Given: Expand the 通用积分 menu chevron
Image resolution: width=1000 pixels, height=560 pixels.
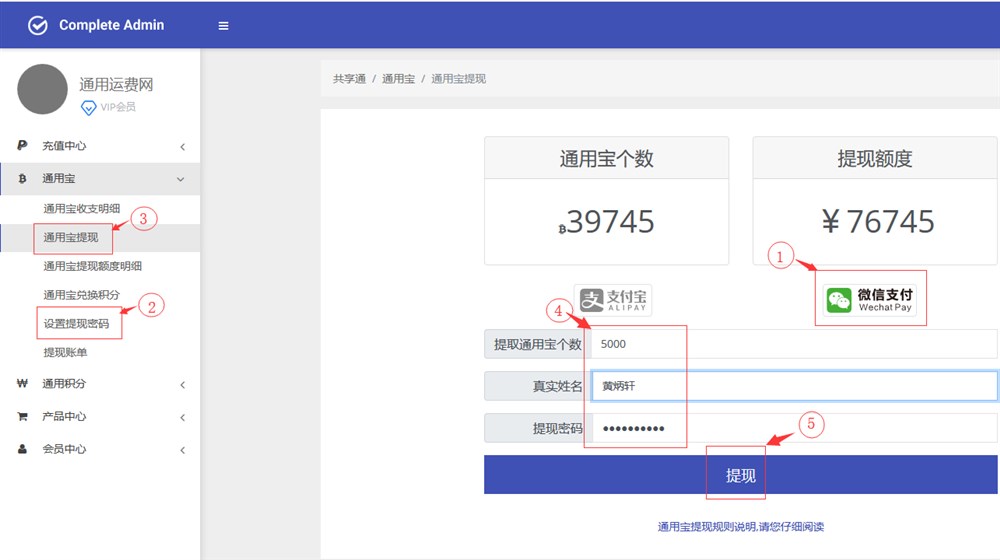Looking at the screenshot, I should (x=182, y=385).
